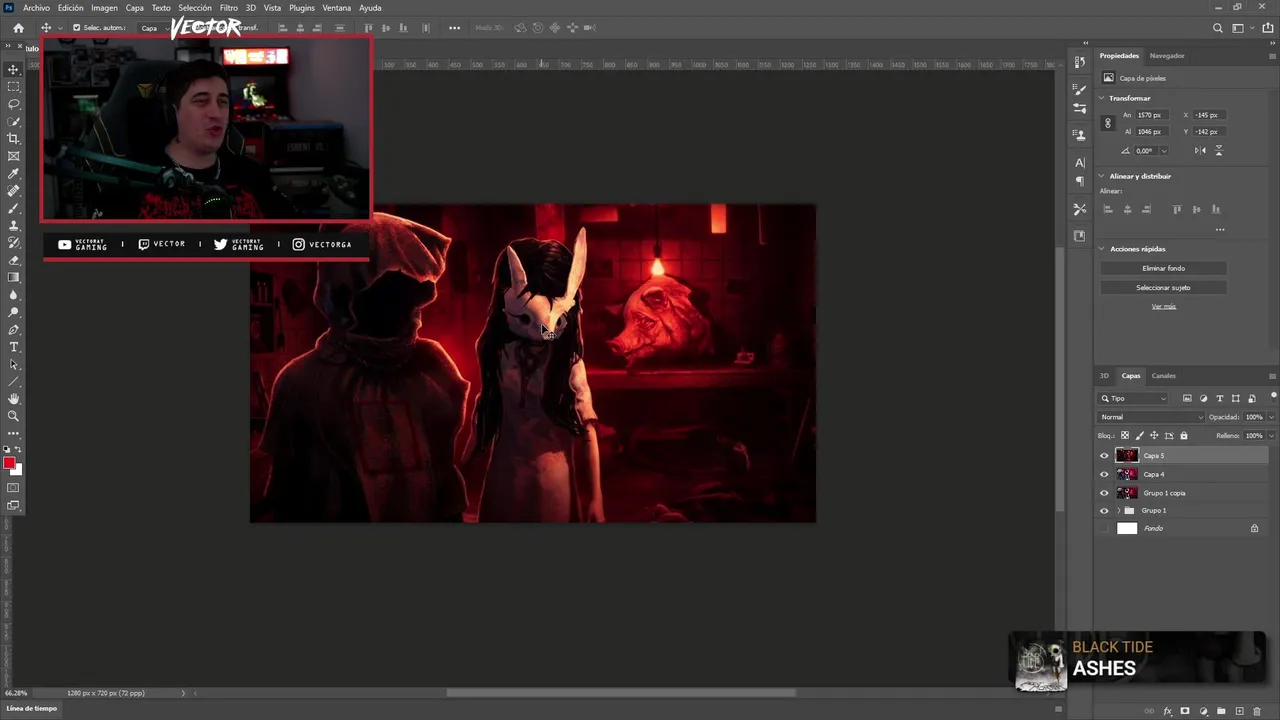Select the Eraser tool
1280x720 pixels.
coord(13,260)
